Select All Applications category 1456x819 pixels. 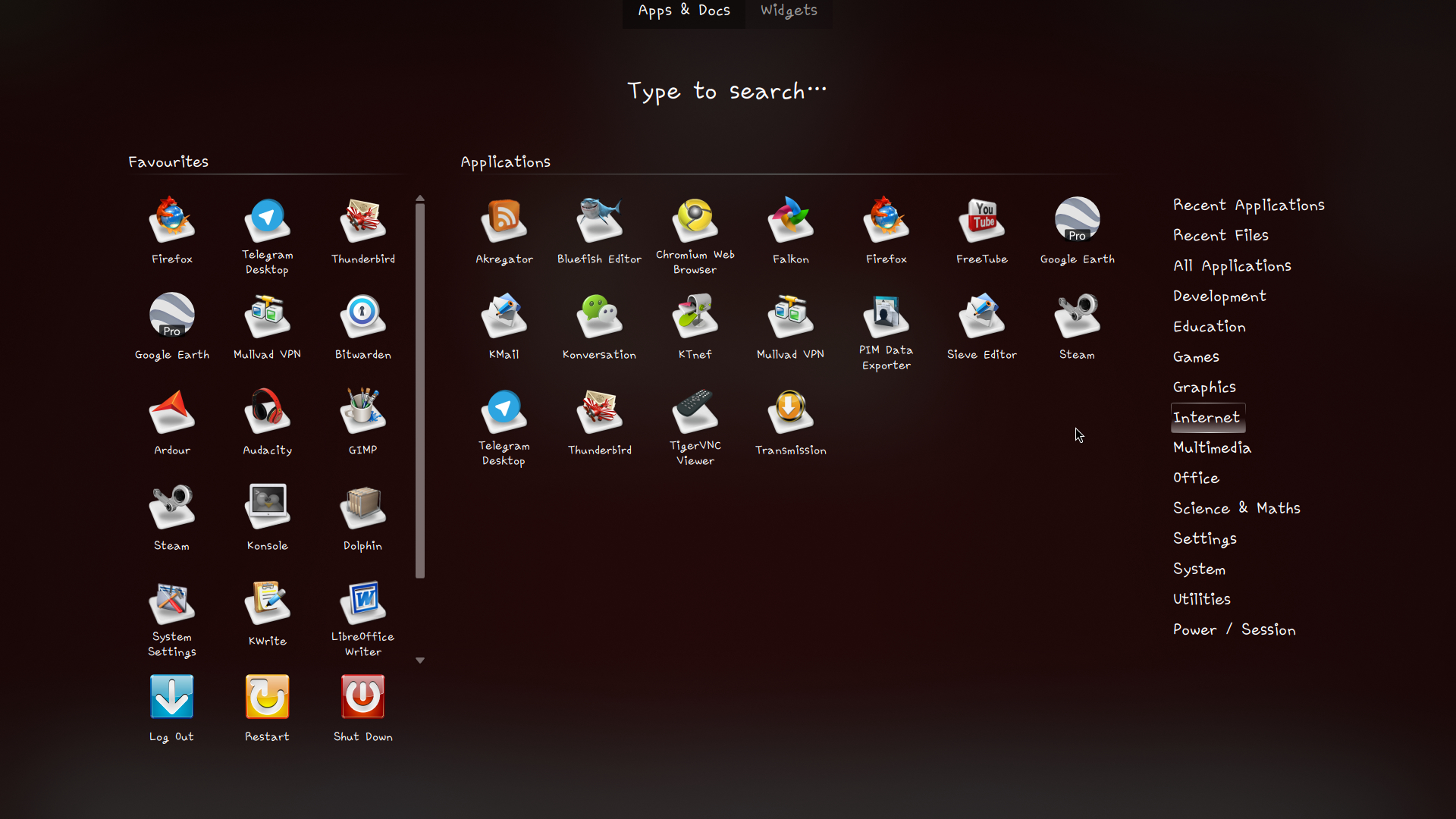click(1232, 266)
